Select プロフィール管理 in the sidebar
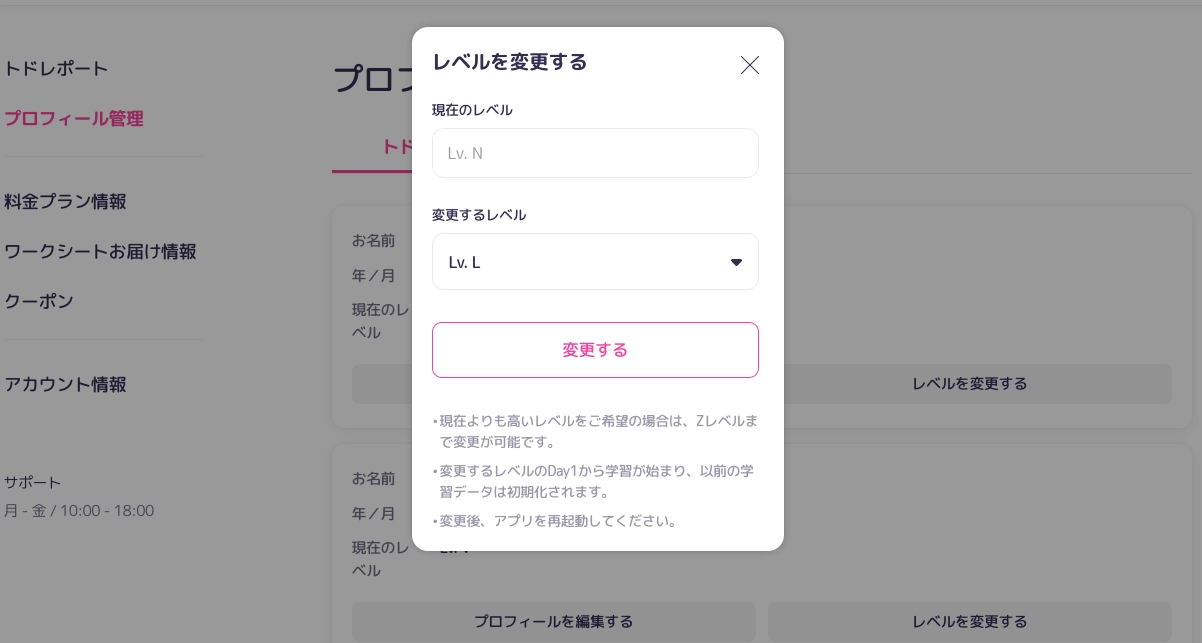Screen dimensions: 1202x643 point(74,118)
